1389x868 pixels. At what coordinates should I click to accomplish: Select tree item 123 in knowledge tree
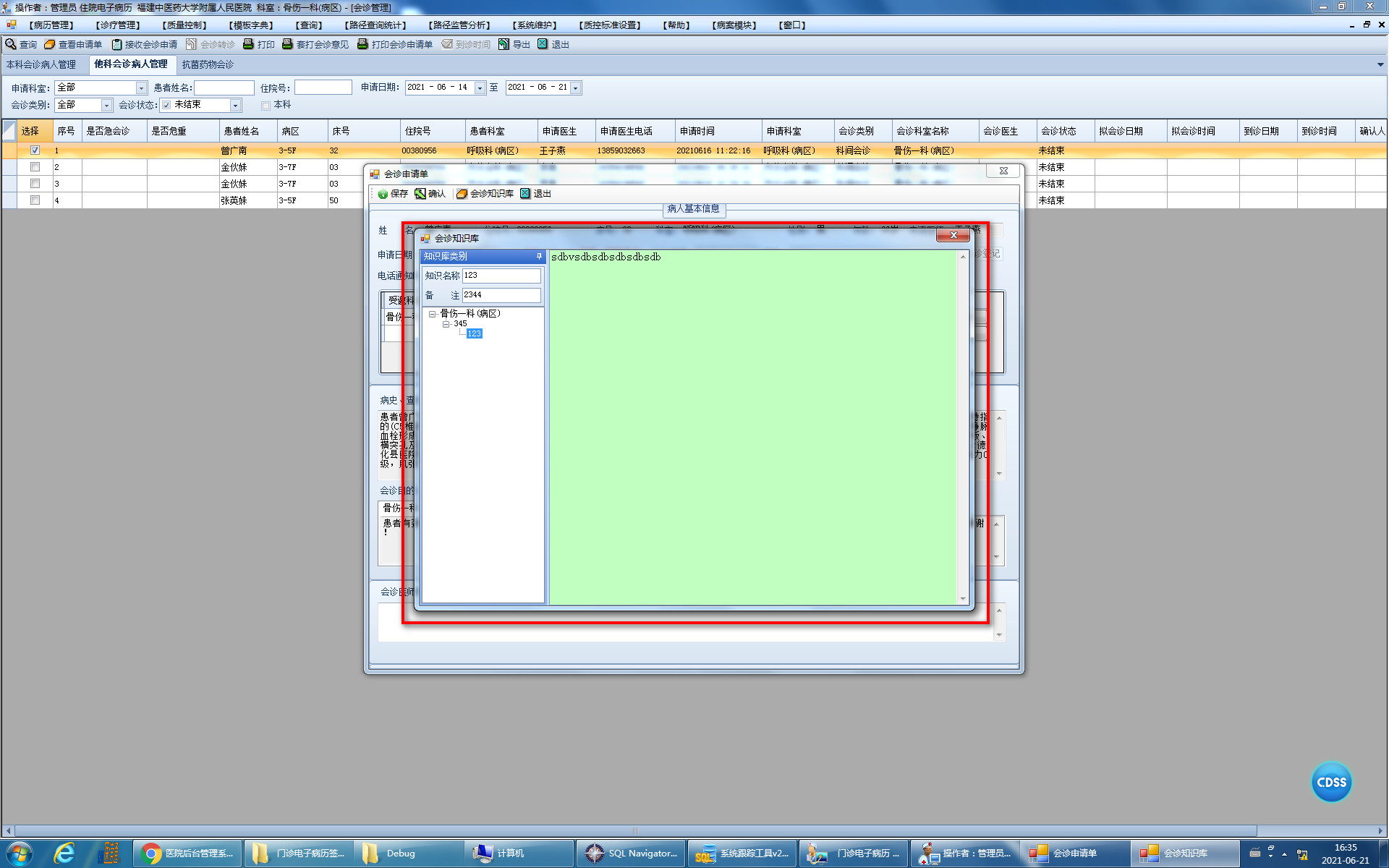pos(474,333)
